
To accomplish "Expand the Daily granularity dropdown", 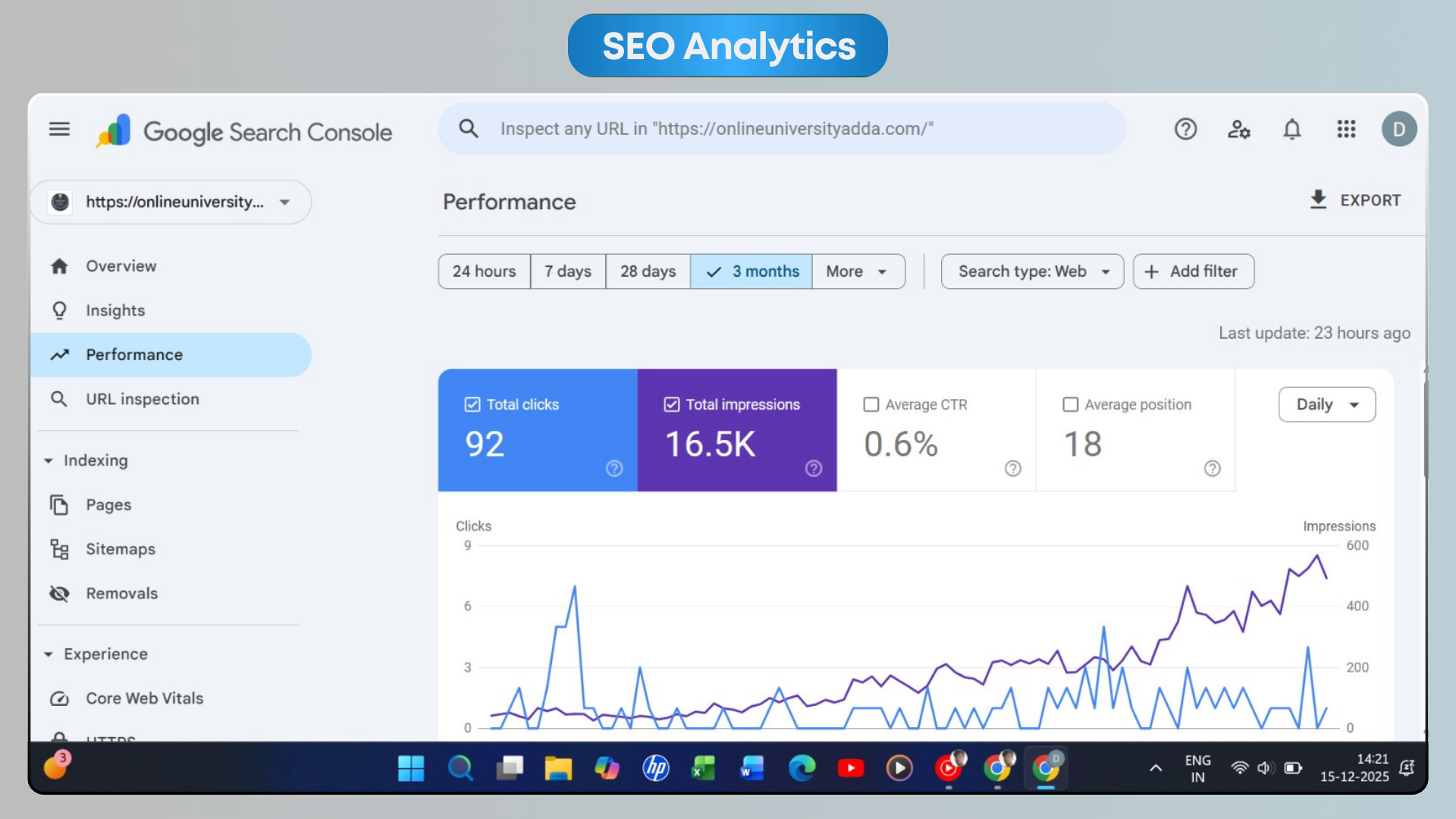I will pos(1326,404).
